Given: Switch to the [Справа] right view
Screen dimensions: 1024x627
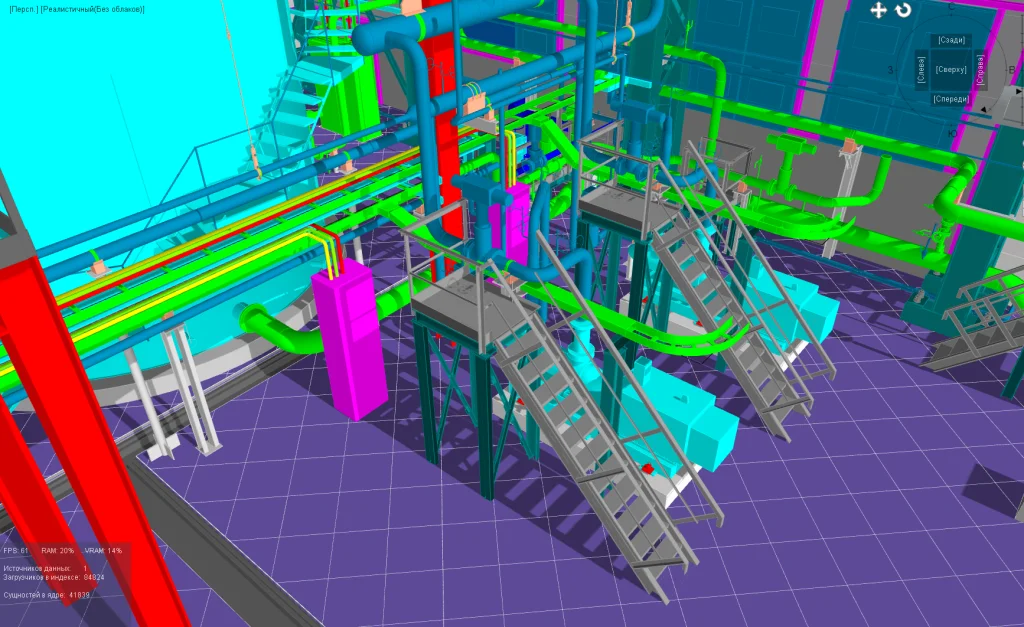Looking at the screenshot, I should click(x=980, y=69).
